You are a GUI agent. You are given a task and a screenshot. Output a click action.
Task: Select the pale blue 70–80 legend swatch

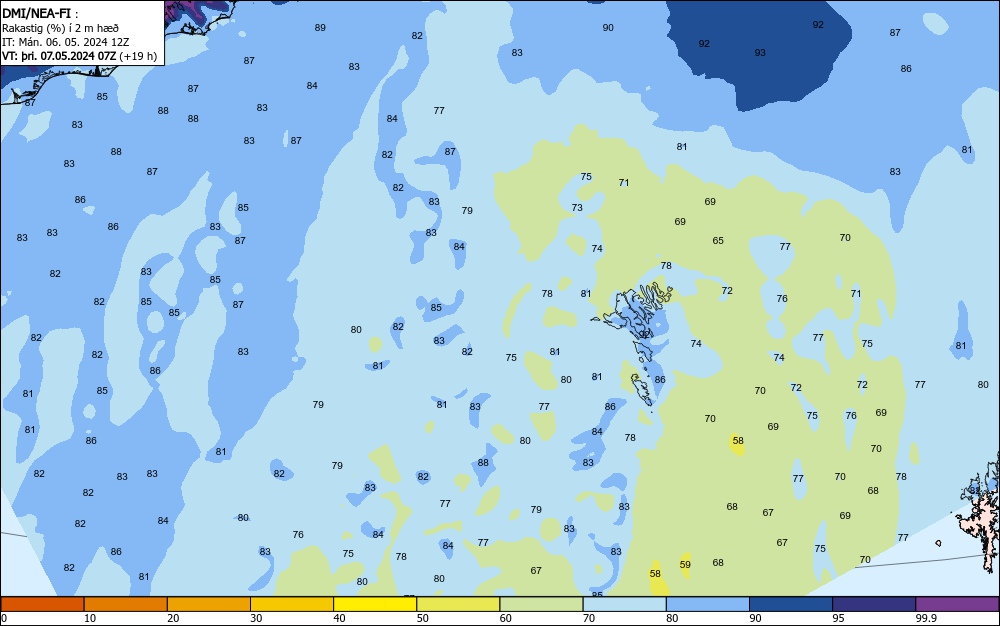624,604
